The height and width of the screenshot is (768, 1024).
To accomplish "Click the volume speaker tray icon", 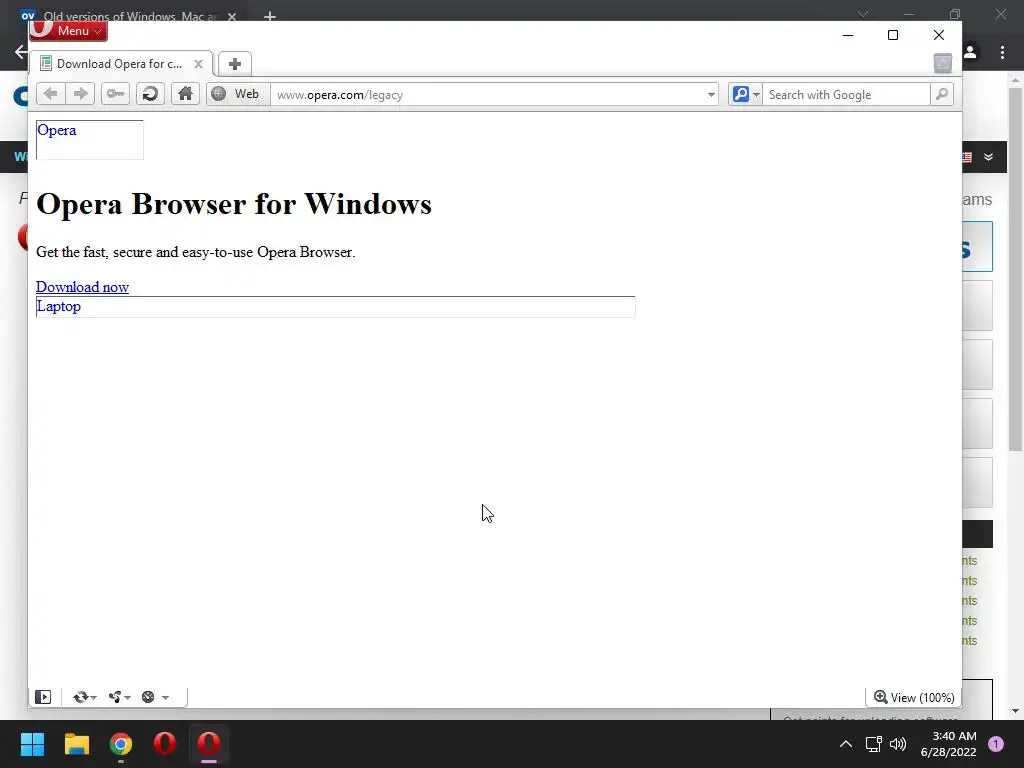I will tap(898, 744).
